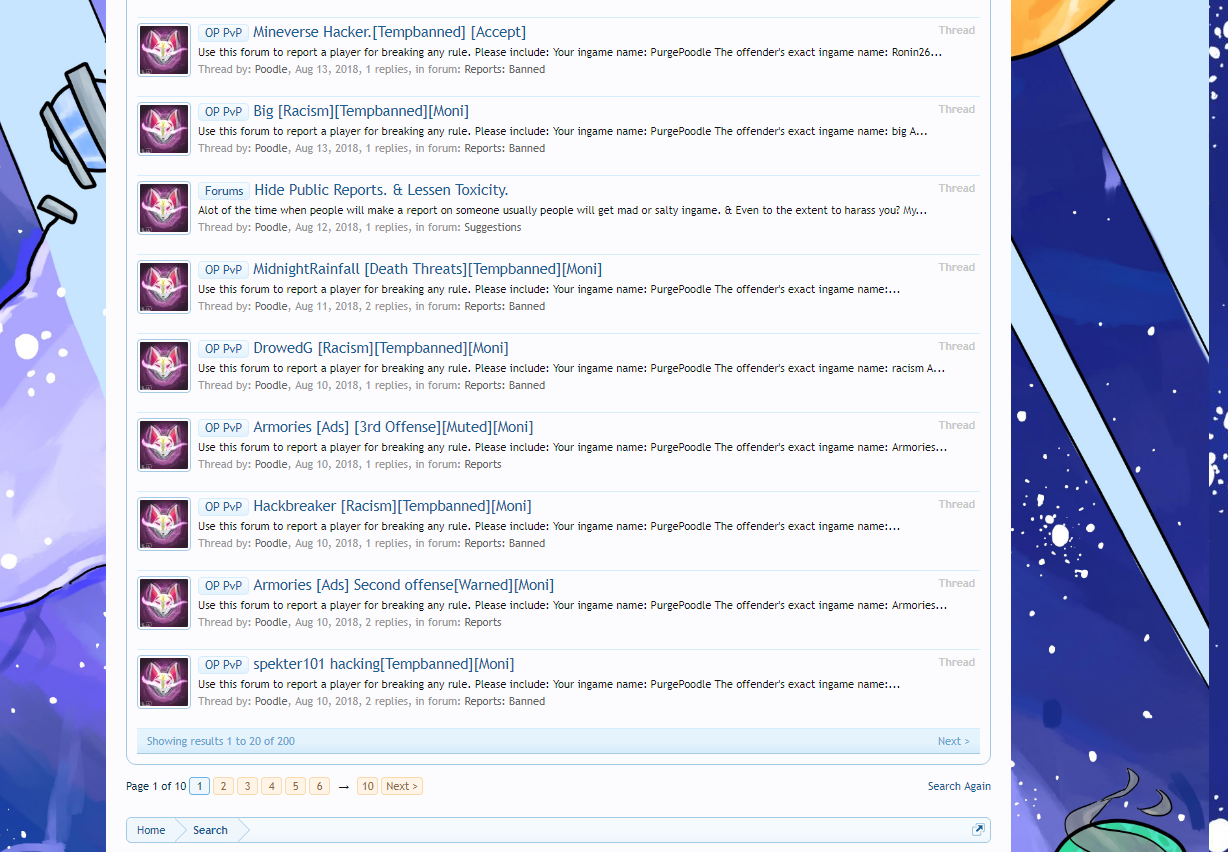This screenshot has width=1228, height=852.
Task: Click OP PvP prefix on spekter101 thread
Action: (223, 665)
